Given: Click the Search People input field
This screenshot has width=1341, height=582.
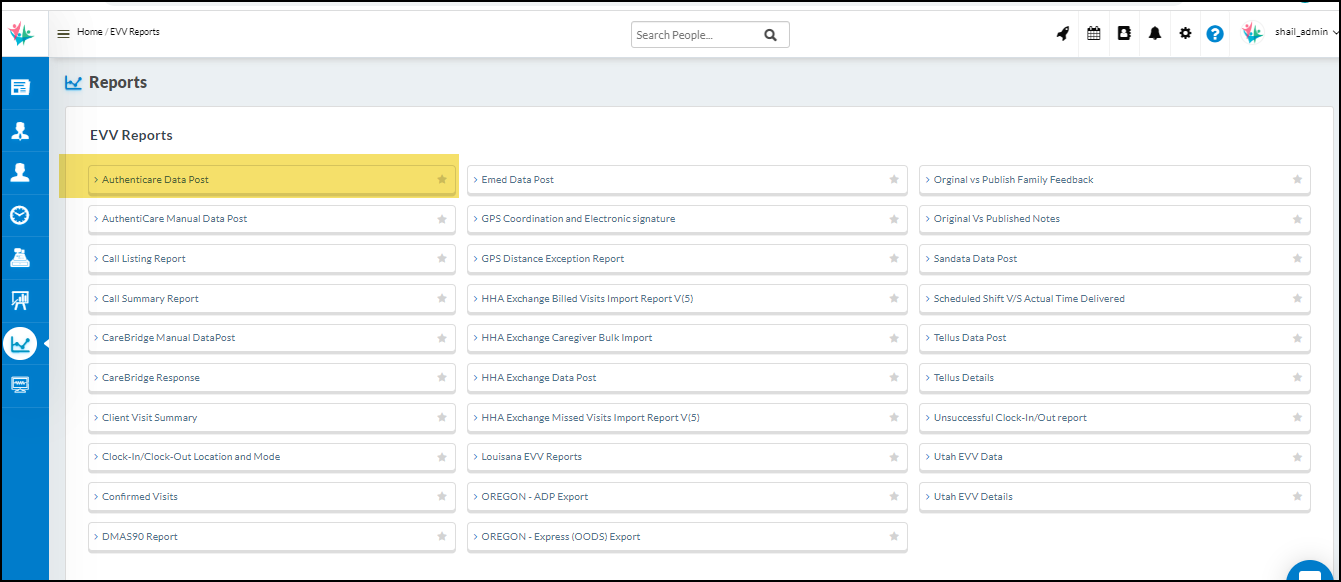Looking at the screenshot, I should click(x=695, y=35).
